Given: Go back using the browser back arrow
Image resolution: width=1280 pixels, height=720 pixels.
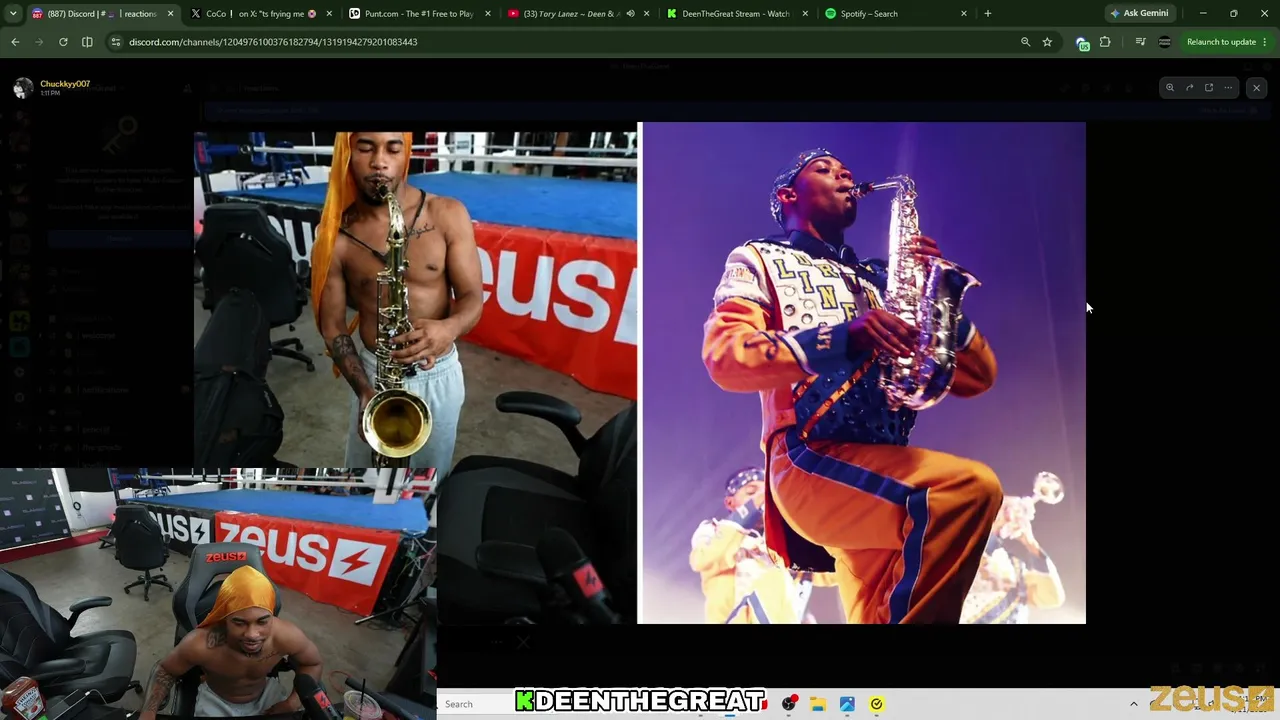Looking at the screenshot, I should click(15, 42).
